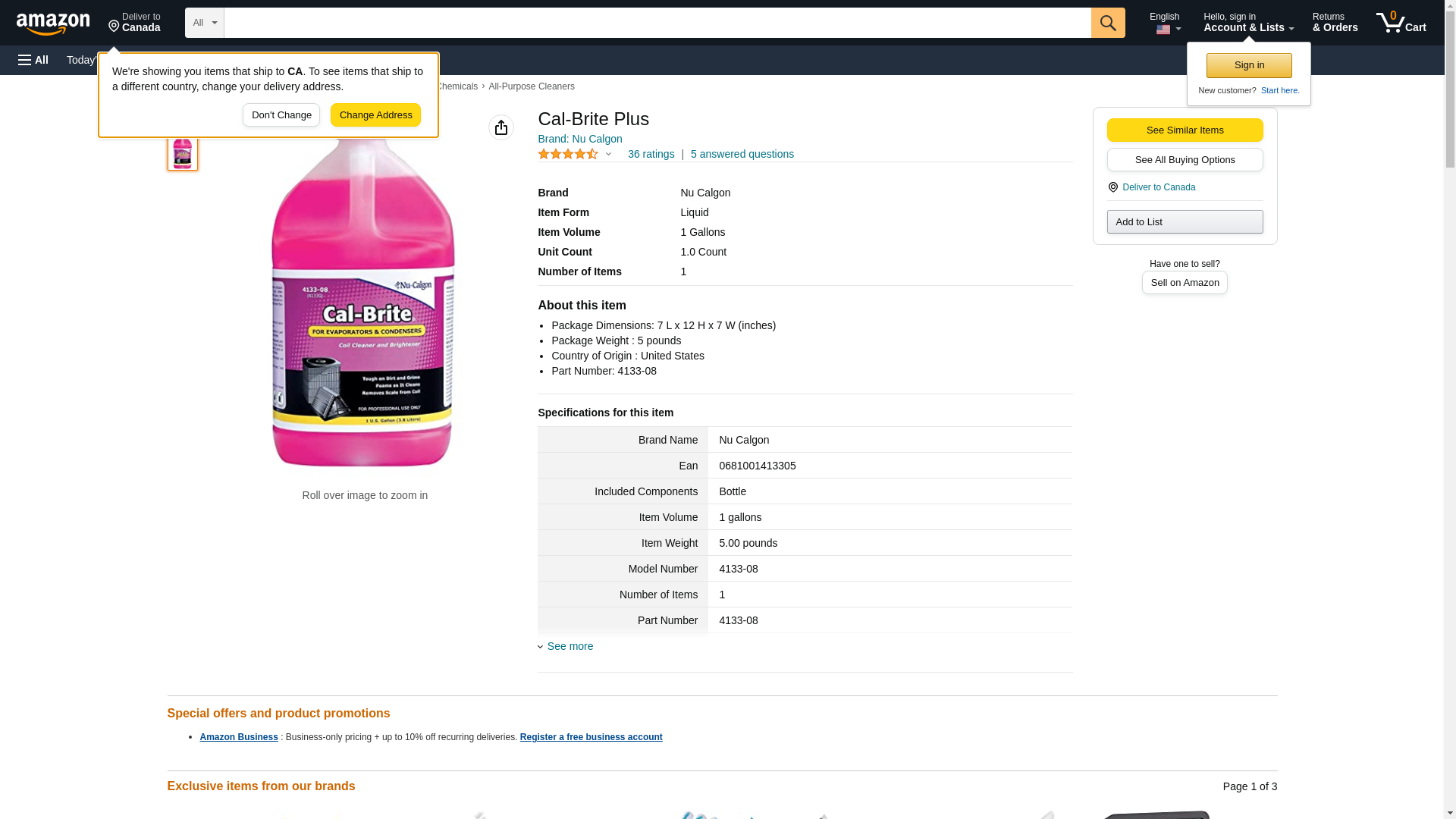Image resolution: width=1456 pixels, height=819 pixels.
Task: Expand See more specifications
Action: click(570, 646)
